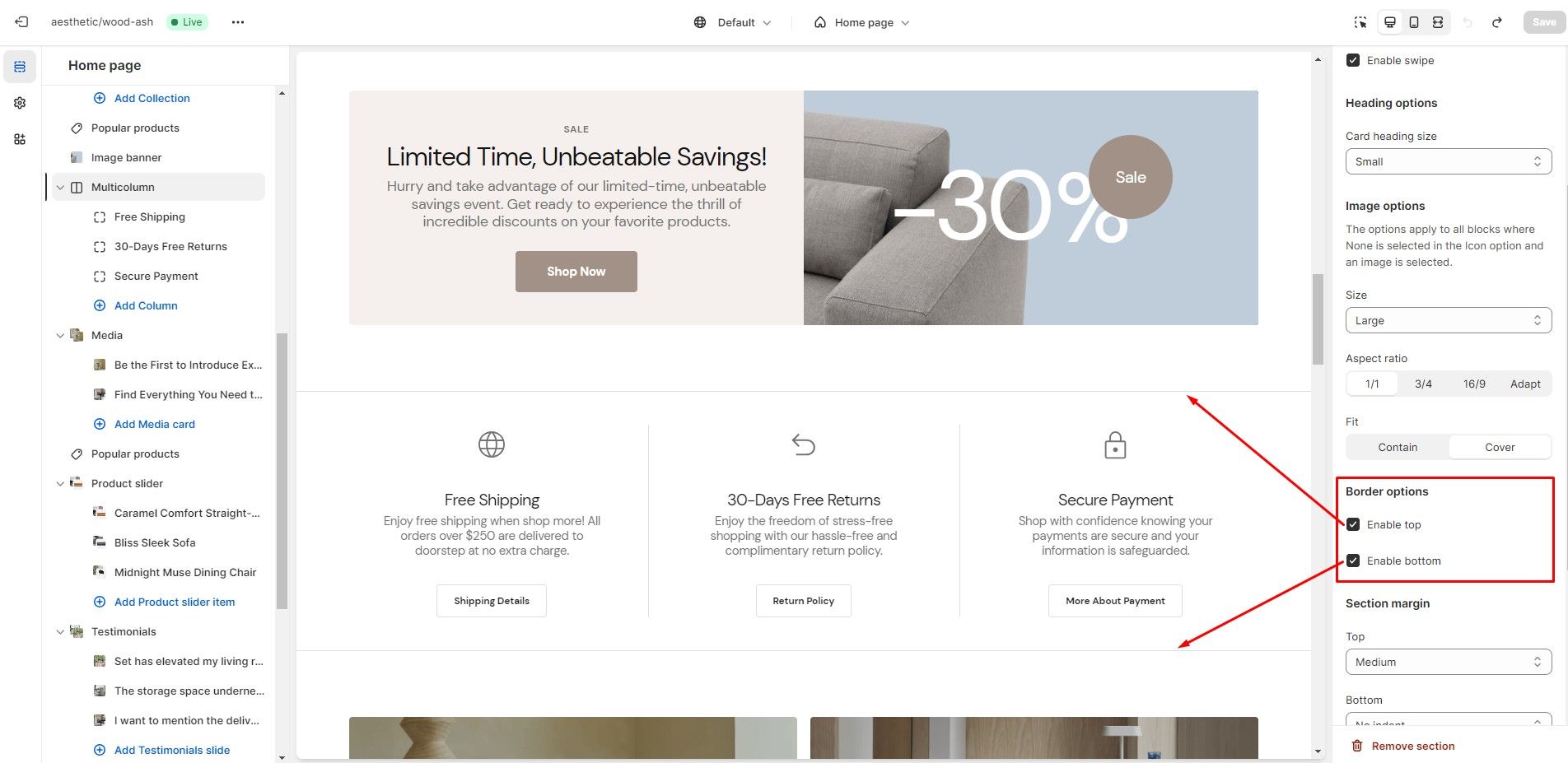Select the Secure Payment block in the tree
This screenshot has height=763, width=1568.
[x=156, y=276]
